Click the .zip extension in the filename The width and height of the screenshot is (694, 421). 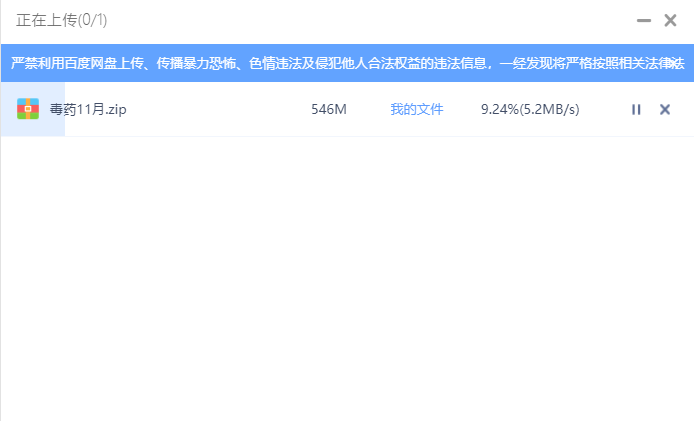114,109
